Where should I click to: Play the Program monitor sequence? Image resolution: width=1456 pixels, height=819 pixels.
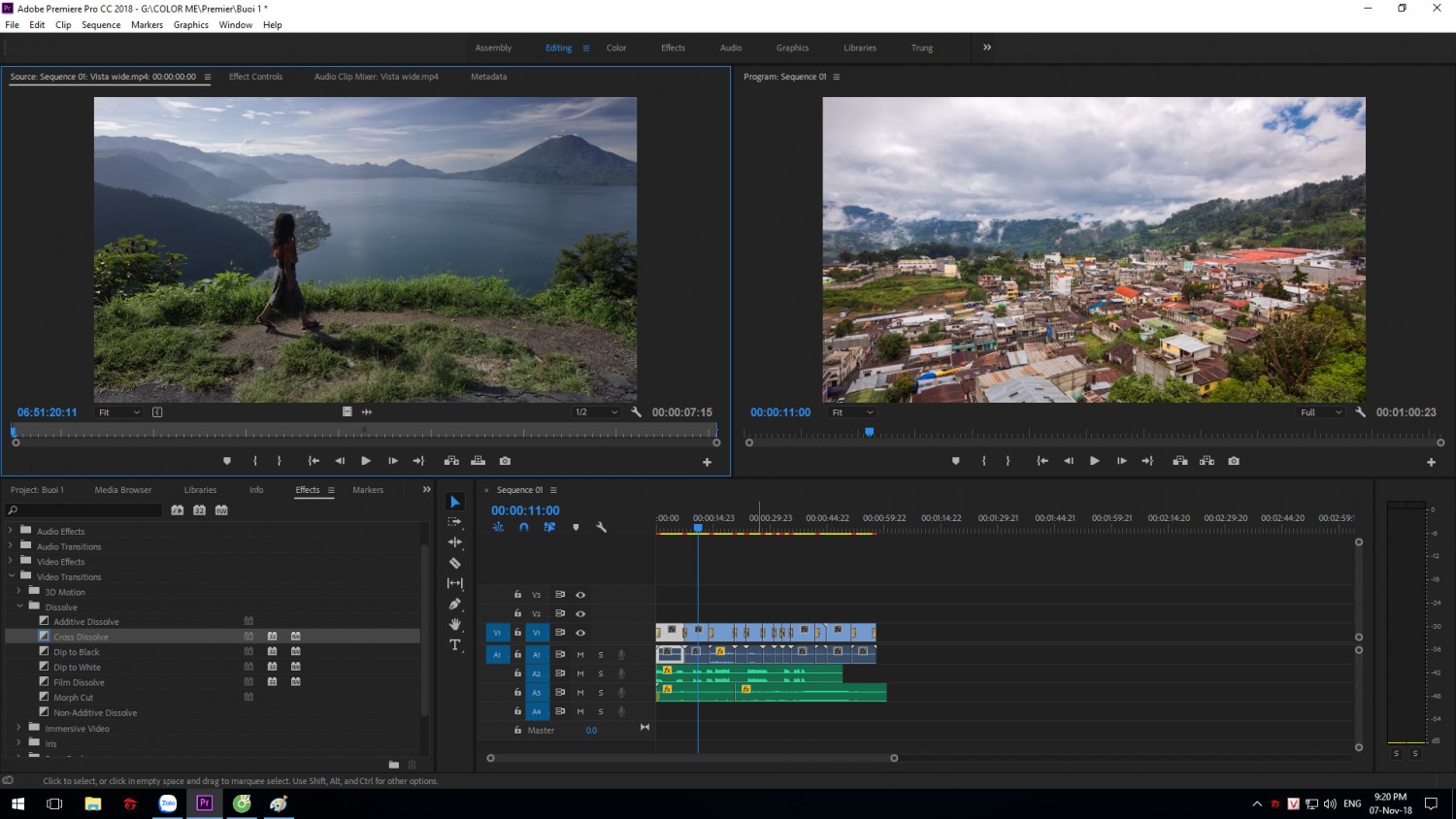tap(1094, 461)
